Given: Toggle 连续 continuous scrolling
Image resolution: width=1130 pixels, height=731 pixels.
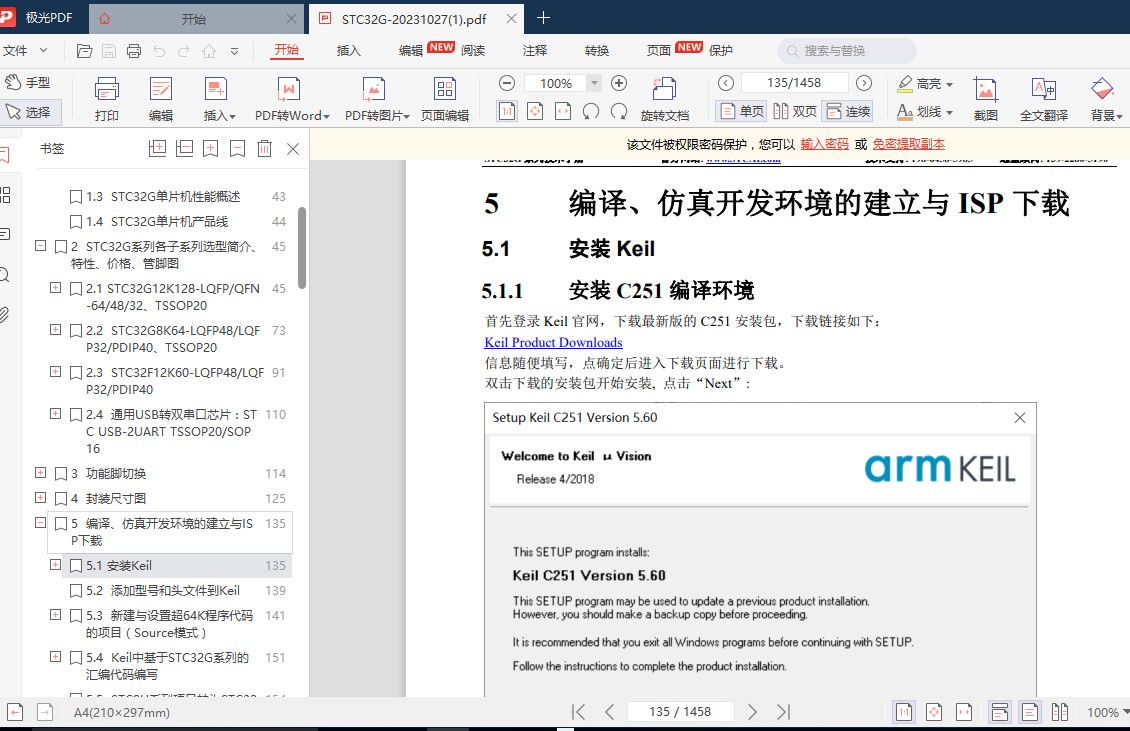Looking at the screenshot, I should (848, 111).
